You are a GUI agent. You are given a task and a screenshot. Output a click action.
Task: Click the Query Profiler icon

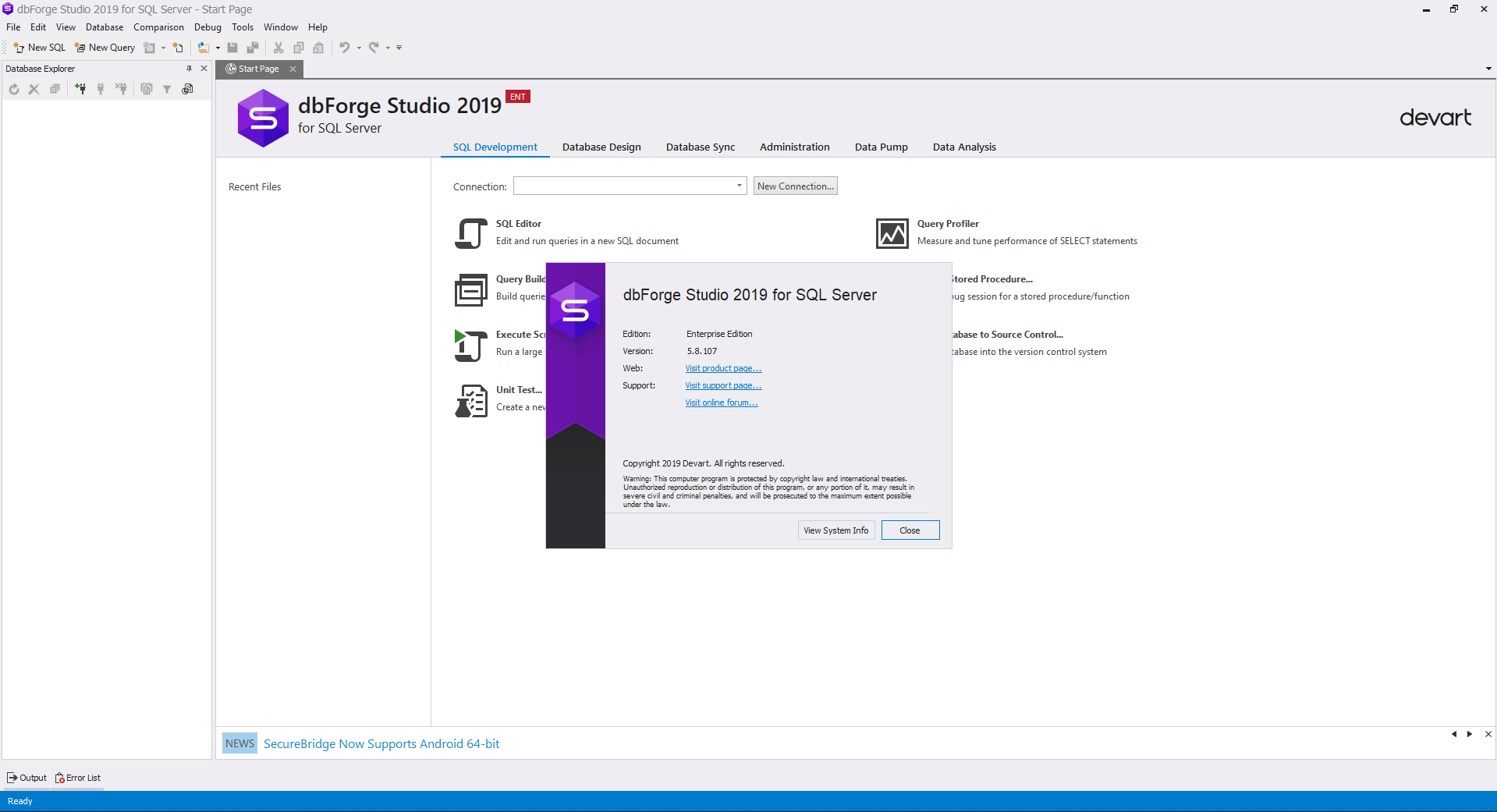(892, 233)
